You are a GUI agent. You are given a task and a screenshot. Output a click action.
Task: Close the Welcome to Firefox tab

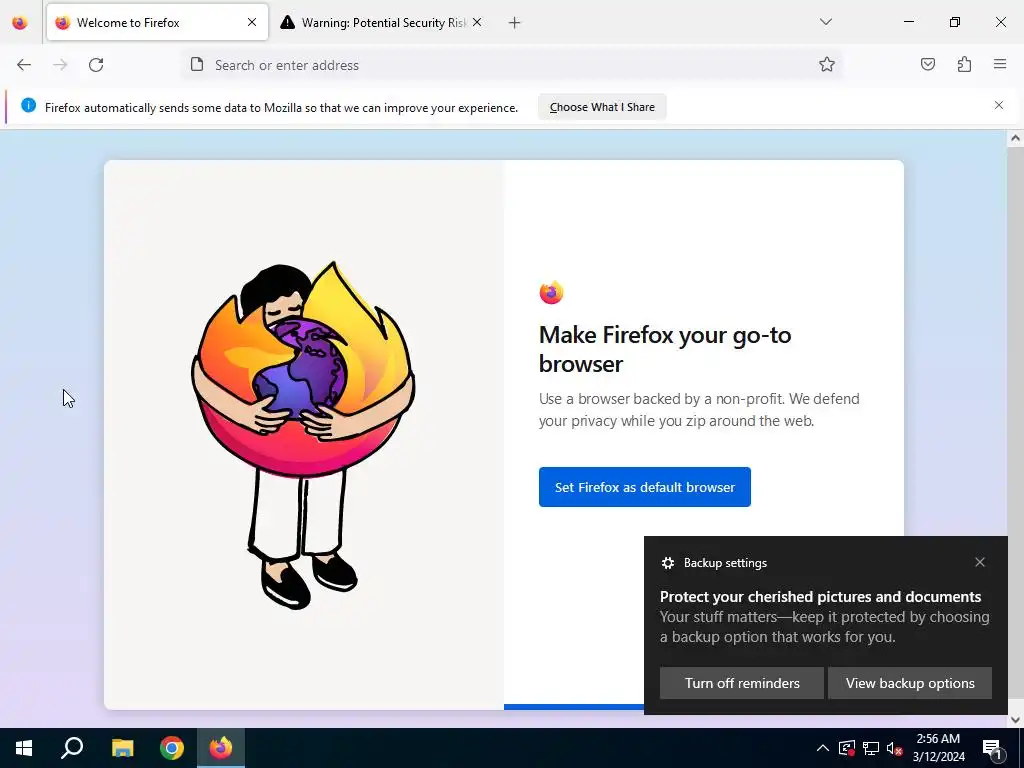coord(252,23)
